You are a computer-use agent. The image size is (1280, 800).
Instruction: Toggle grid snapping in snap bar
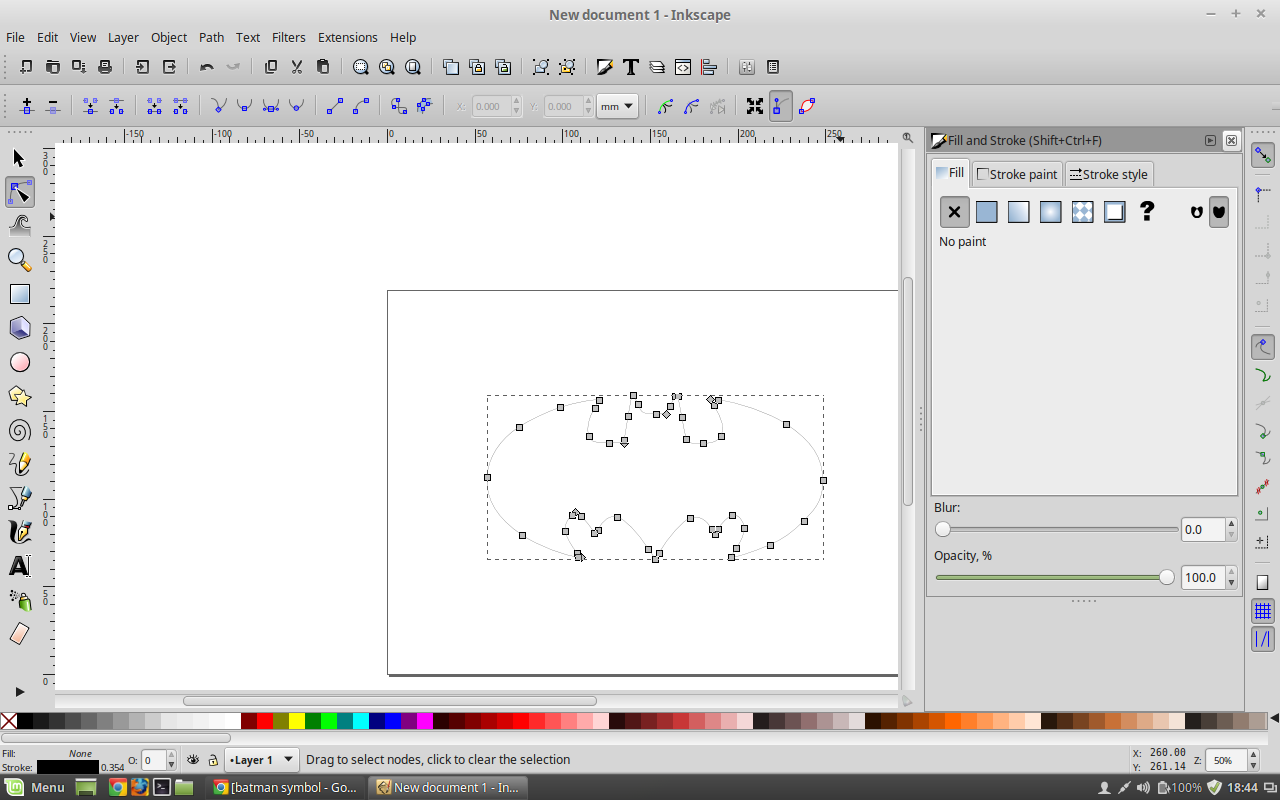[x=1262, y=611]
